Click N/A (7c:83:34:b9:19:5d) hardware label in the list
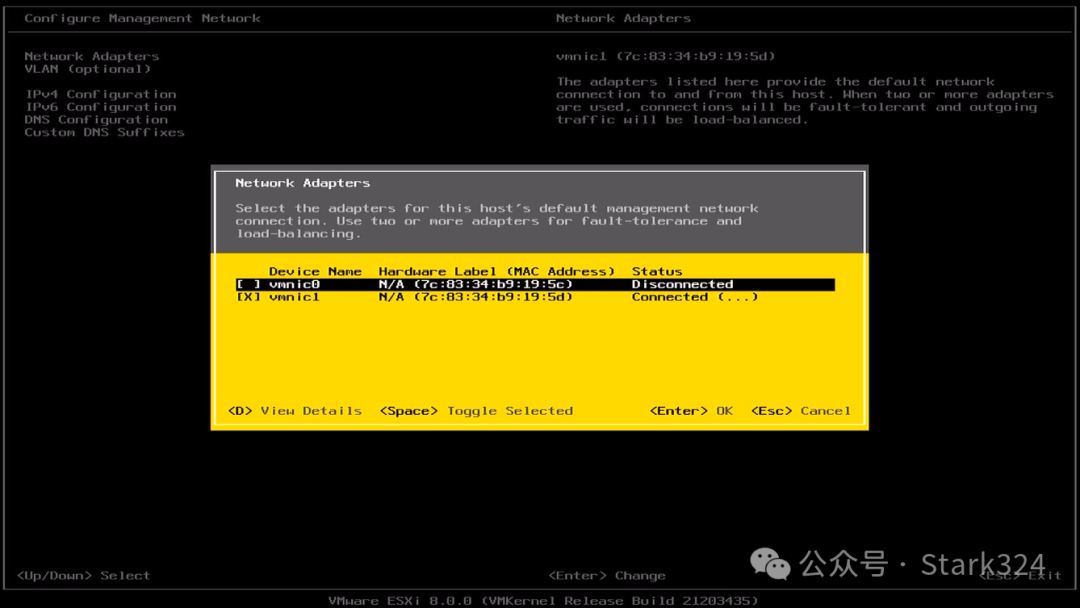The width and height of the screenshot is (1080, 608). point(476,297)
